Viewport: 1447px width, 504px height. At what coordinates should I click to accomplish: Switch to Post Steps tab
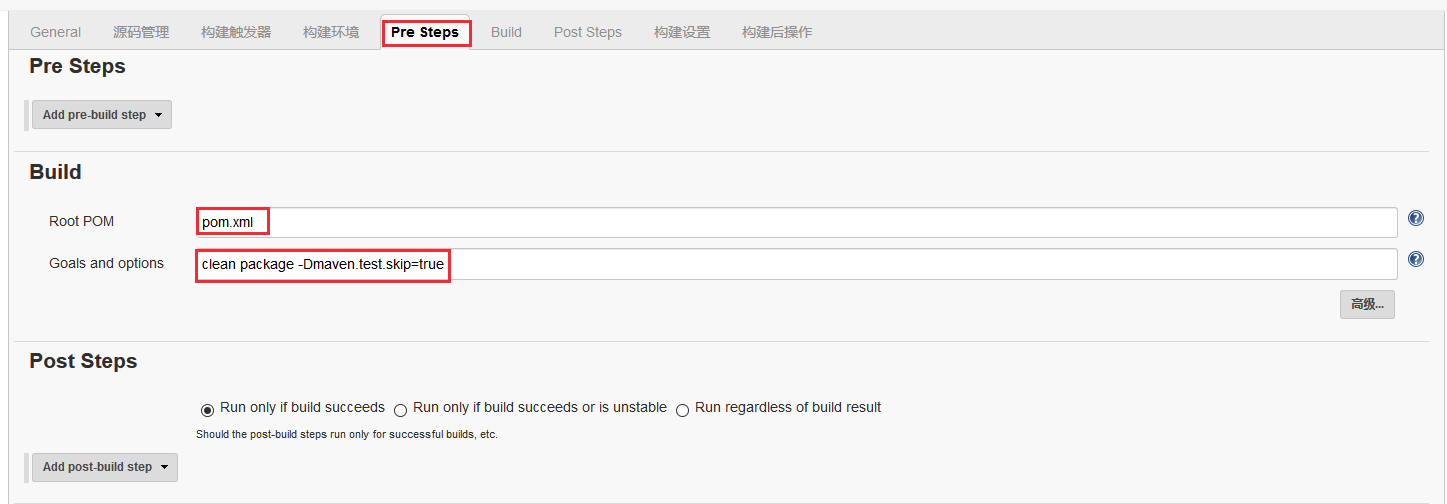click(588, 32)
